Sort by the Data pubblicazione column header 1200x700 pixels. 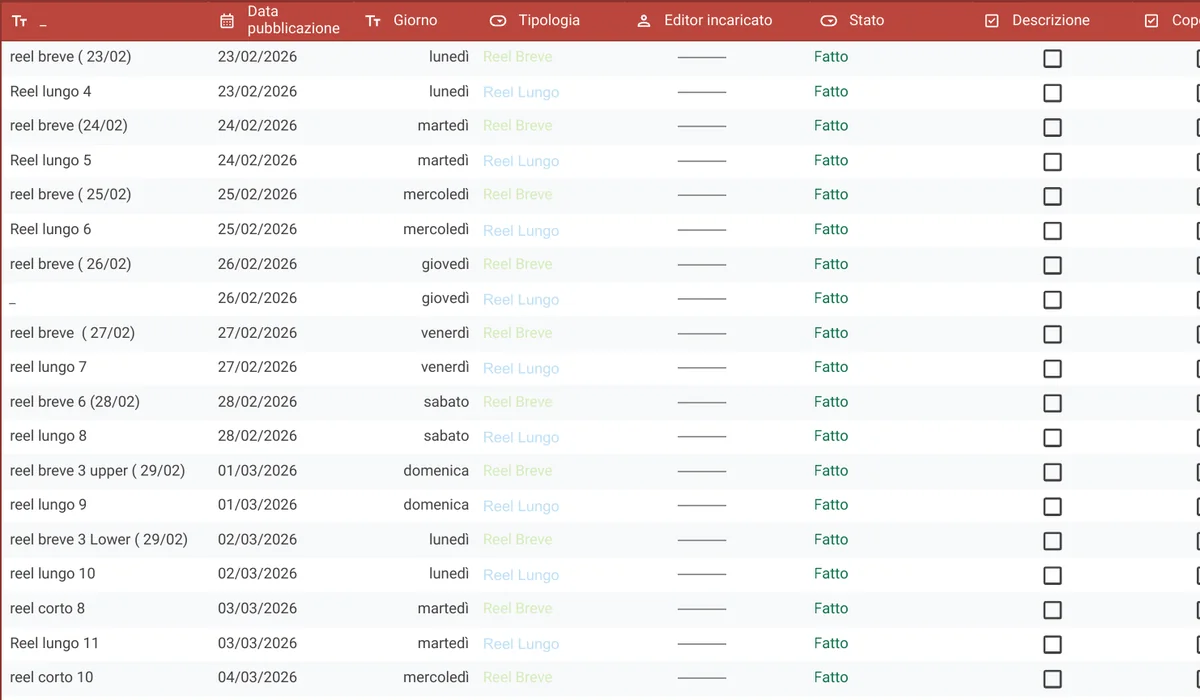pyautogui.click(x=293, y=20)
